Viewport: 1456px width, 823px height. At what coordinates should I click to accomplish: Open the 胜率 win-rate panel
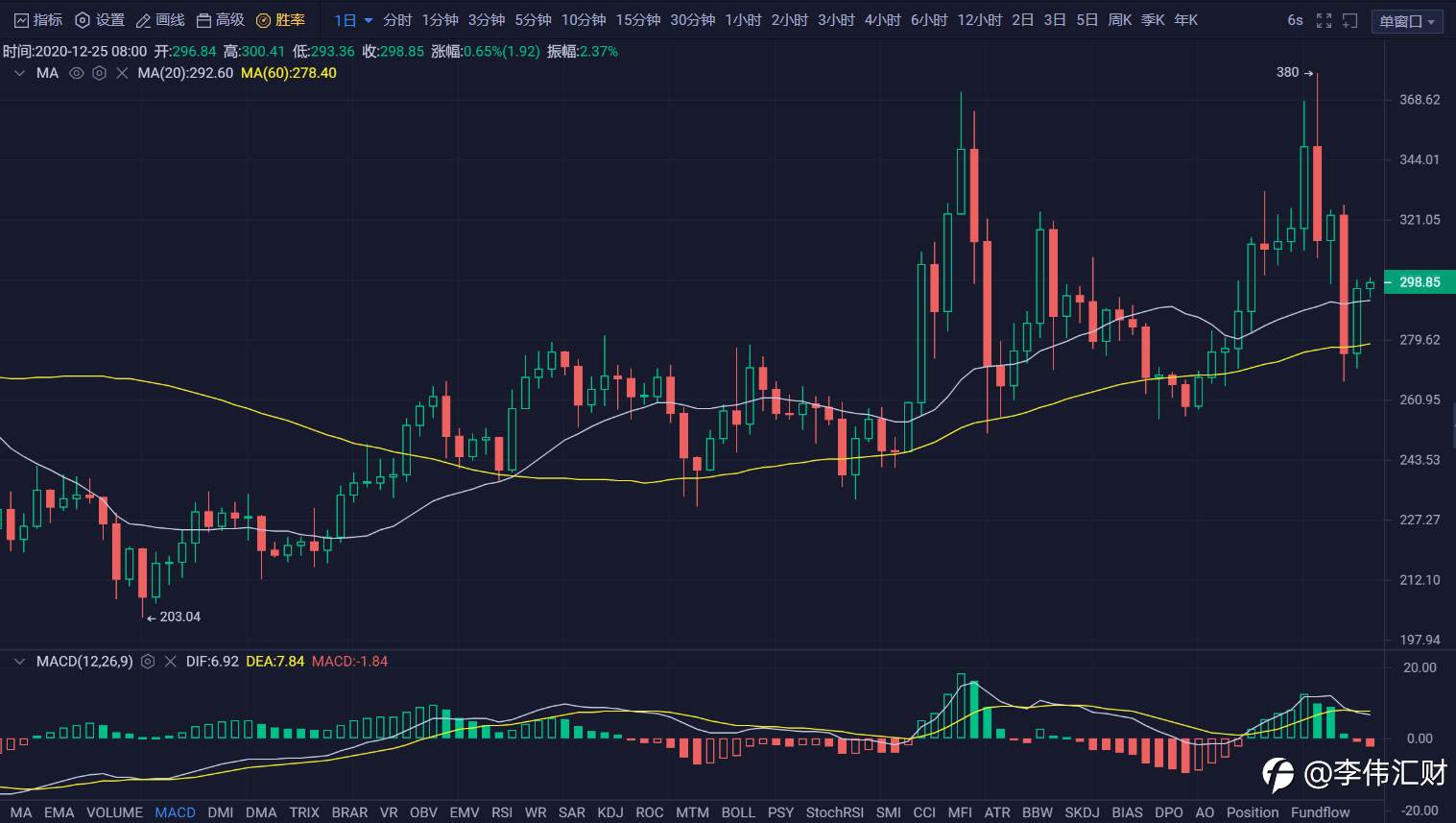click(x=280, y=20)
